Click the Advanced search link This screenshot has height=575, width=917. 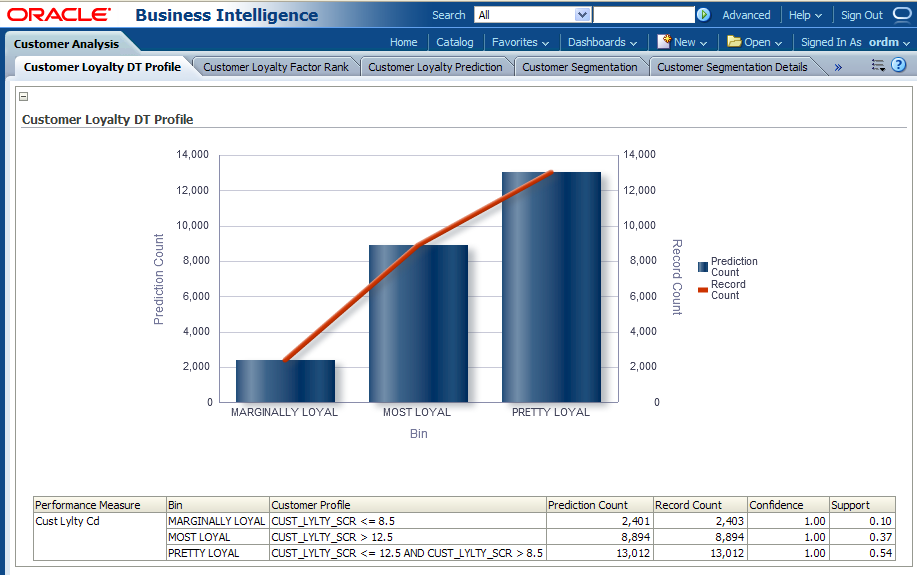point(746,15)
